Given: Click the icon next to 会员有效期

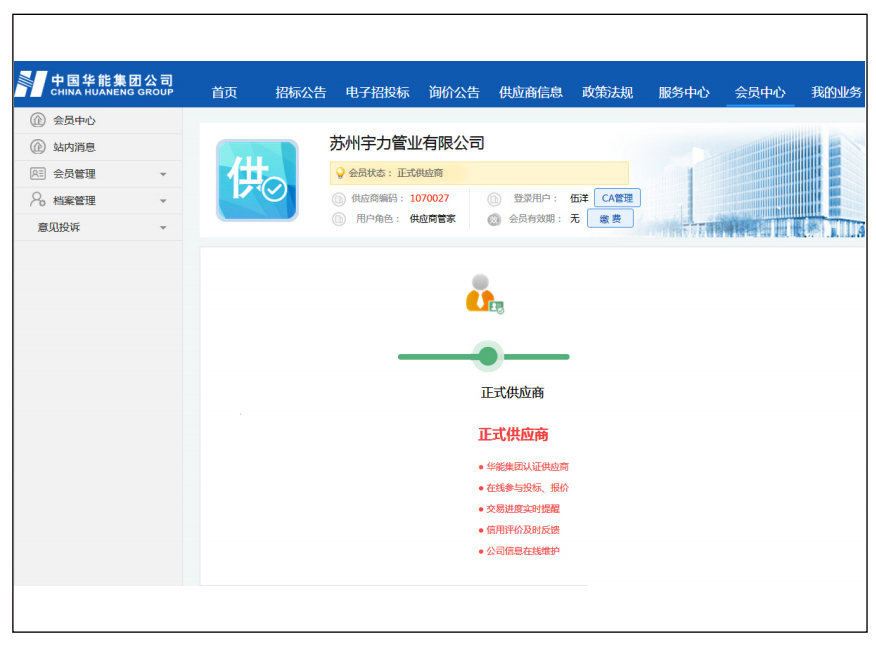Looking at the screenshot, I should (x=494, y=220).
